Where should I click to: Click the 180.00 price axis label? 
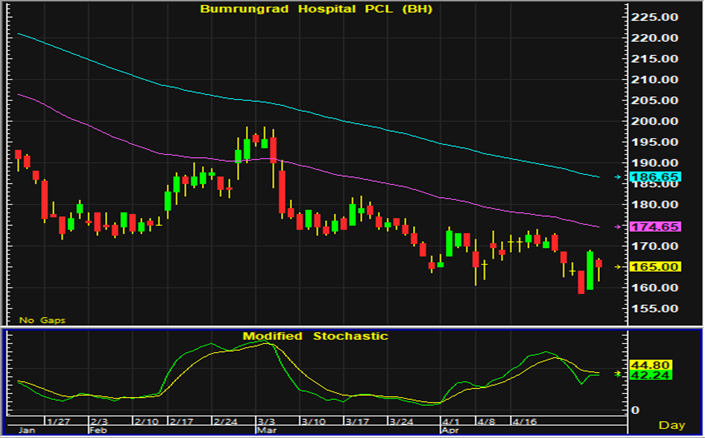click(x=654, y=205)
